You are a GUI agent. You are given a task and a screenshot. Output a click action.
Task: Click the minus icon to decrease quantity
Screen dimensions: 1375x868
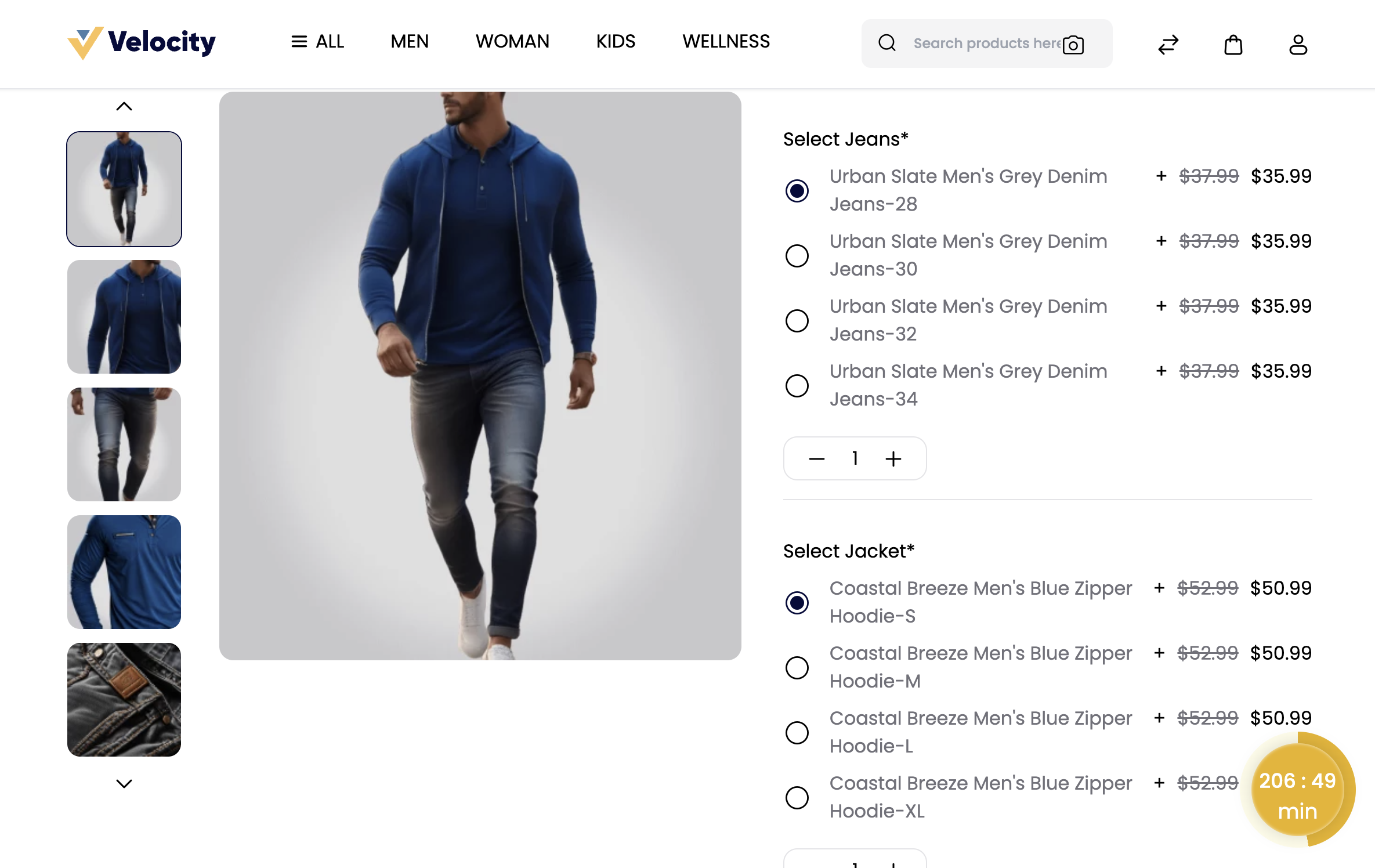[x=816, y=458]
